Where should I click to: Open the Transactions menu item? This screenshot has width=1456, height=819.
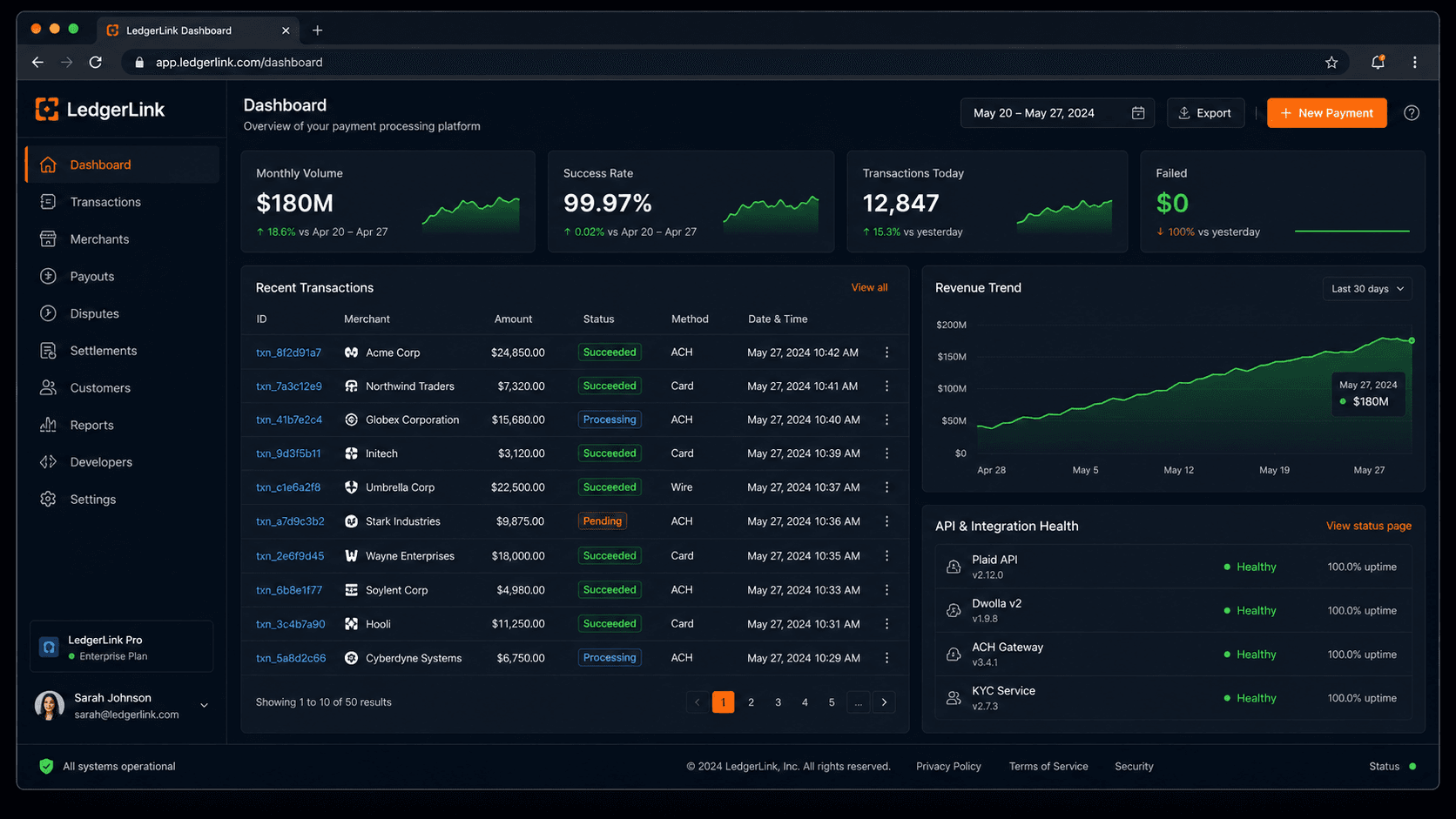123,202
